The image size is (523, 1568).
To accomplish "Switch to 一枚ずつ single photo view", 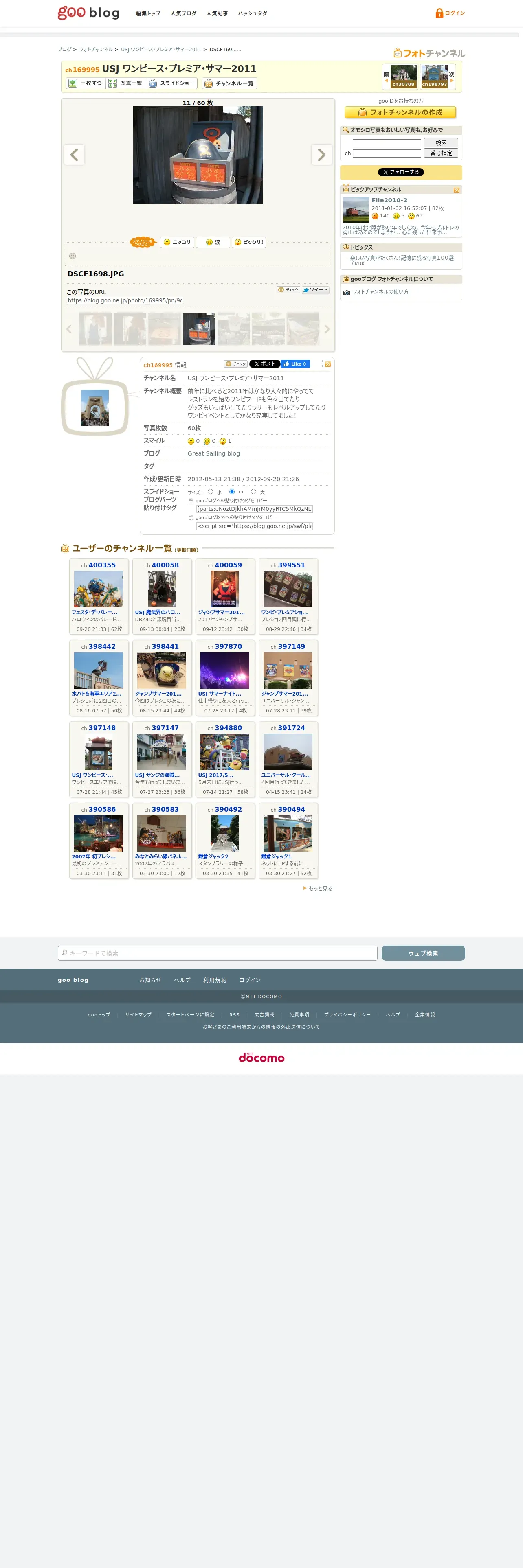I will point(86,83).
